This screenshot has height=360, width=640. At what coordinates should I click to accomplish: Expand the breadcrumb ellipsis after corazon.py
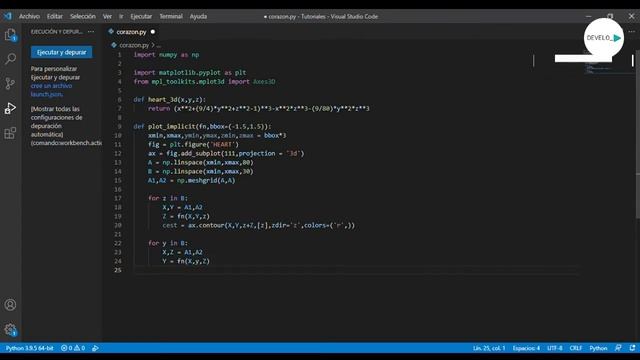coord(158,45)
